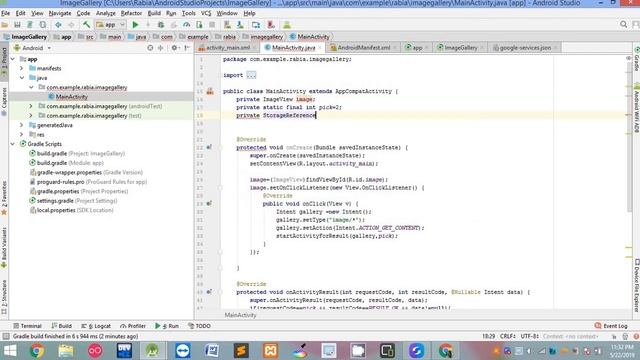The height and width of the screenshot is (360, 640).
Task: Open the Logcat tool window
Action: 96,326
